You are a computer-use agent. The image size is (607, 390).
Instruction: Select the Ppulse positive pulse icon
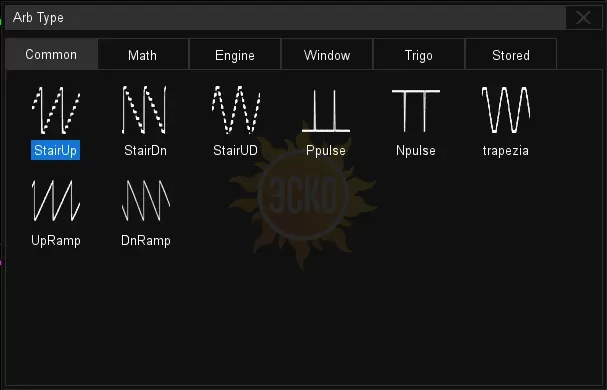[326, 111]
